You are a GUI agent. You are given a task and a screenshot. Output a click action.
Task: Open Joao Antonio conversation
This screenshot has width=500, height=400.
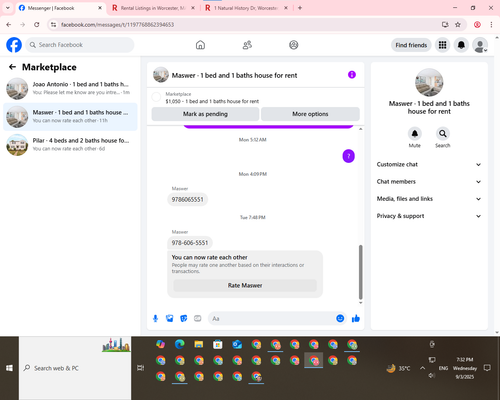(x=70, y=89)
